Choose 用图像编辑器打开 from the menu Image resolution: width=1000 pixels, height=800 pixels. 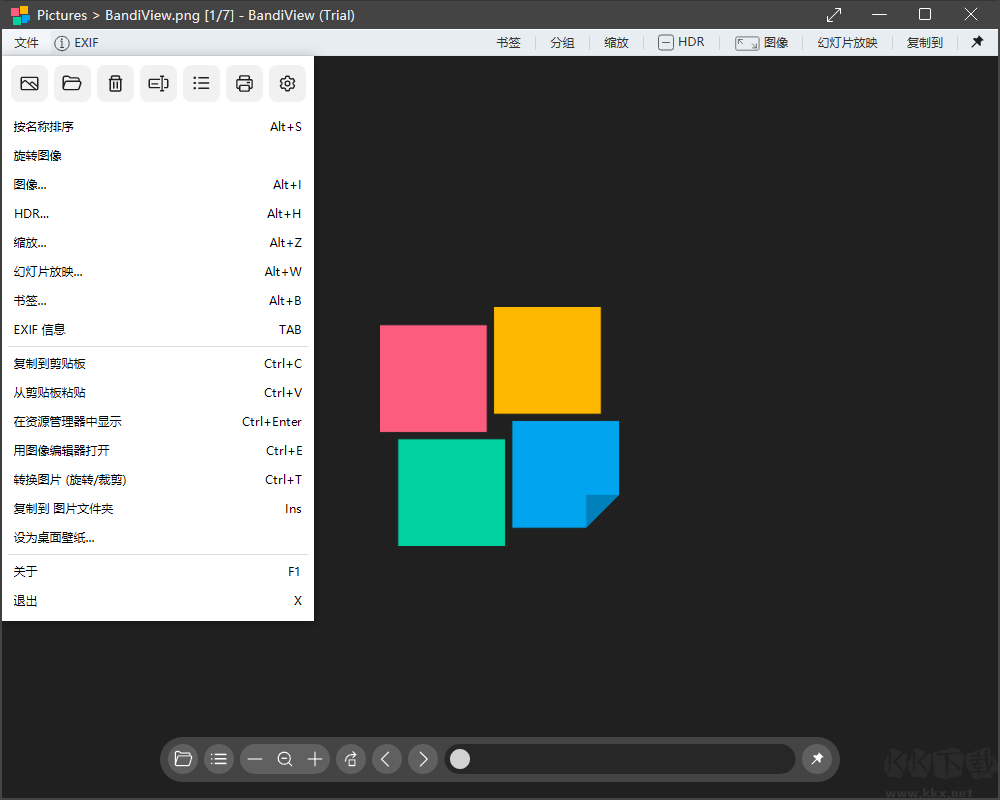(x=158, y=451)
